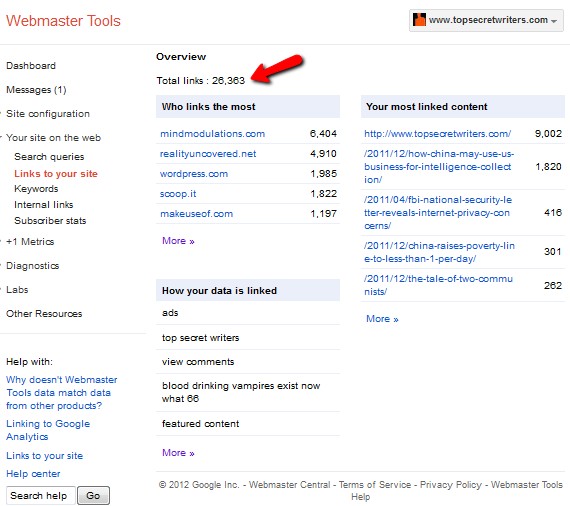
Task: Expand the Diagnostics section
Action: [x=32, y=266]
